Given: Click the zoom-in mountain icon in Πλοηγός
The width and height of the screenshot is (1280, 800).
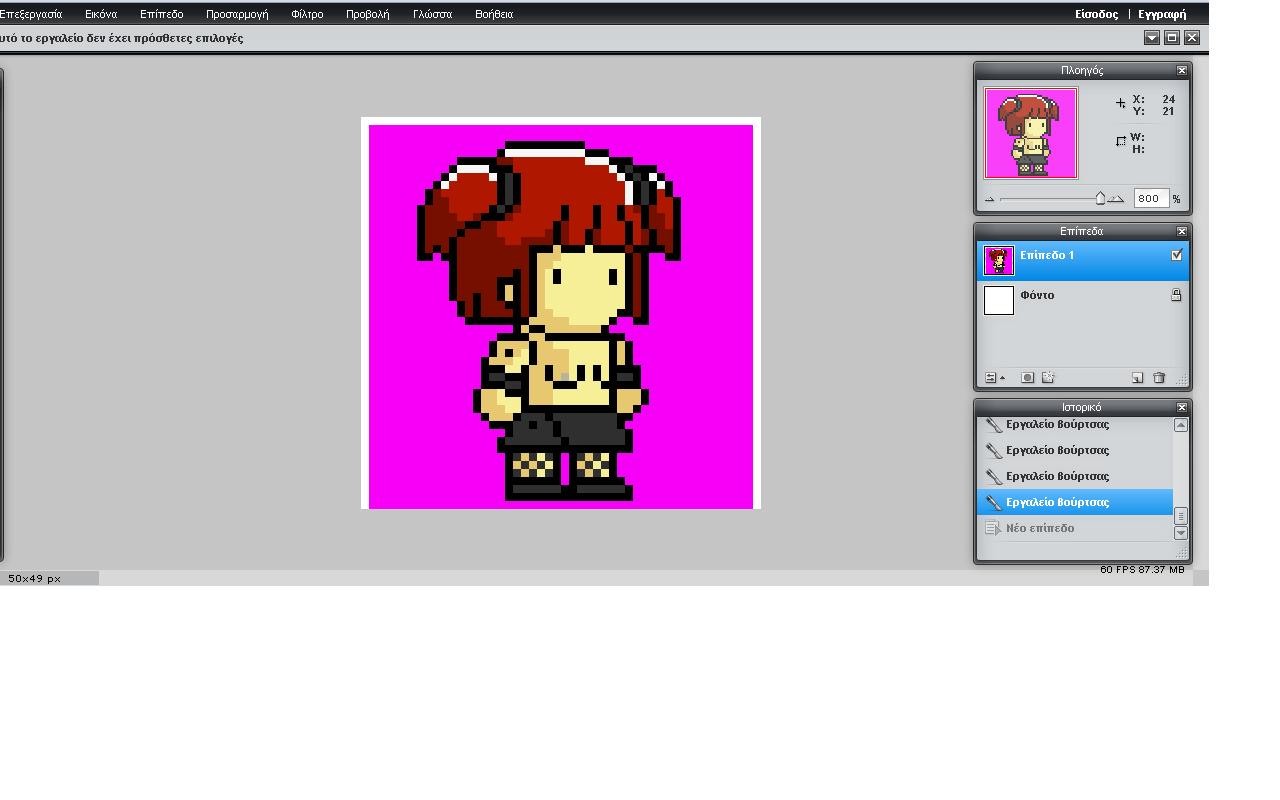Looking at the screenshot, I should [1117, 199].
